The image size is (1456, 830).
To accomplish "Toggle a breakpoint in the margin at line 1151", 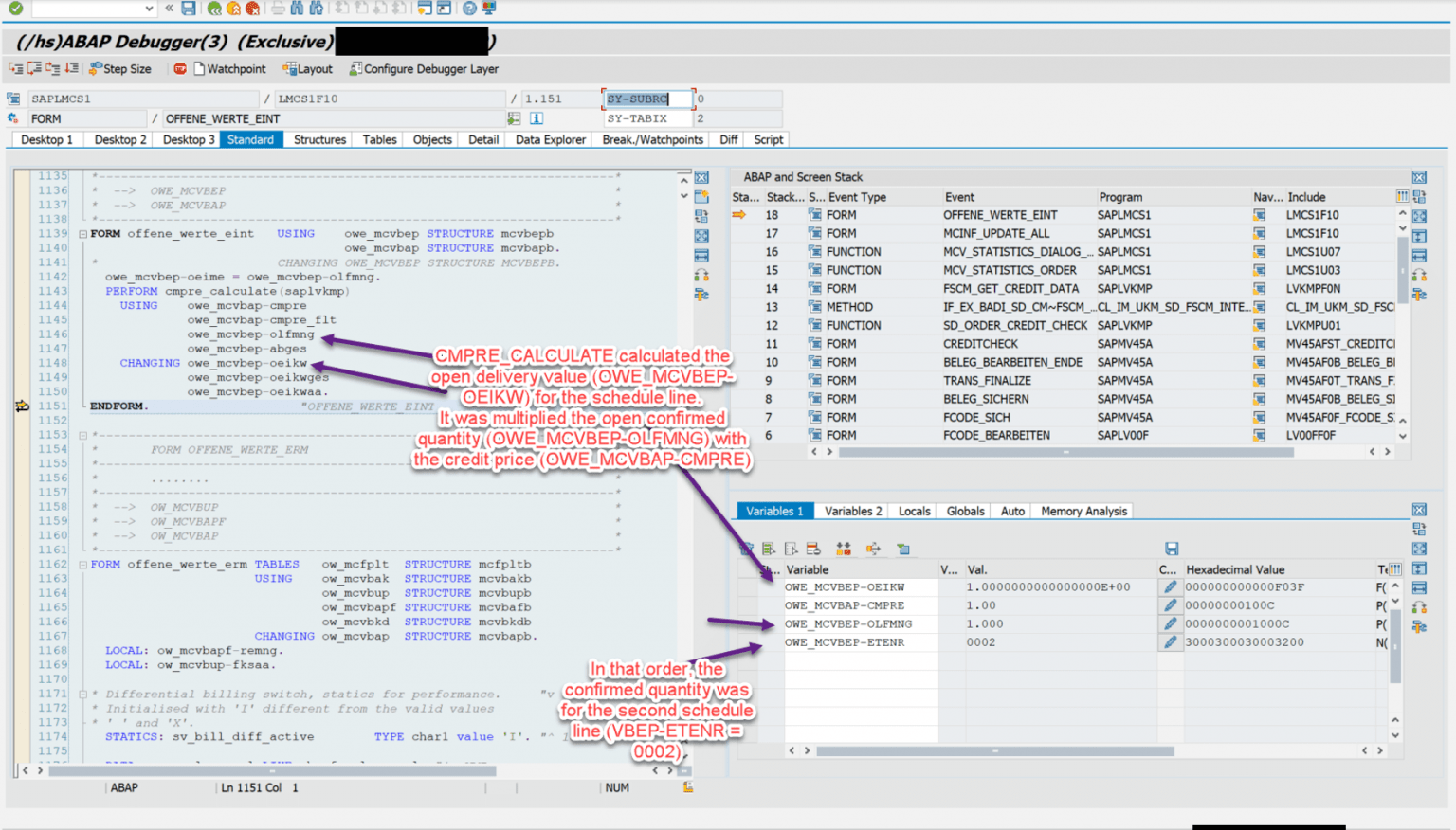I will (x=21, y=406).
